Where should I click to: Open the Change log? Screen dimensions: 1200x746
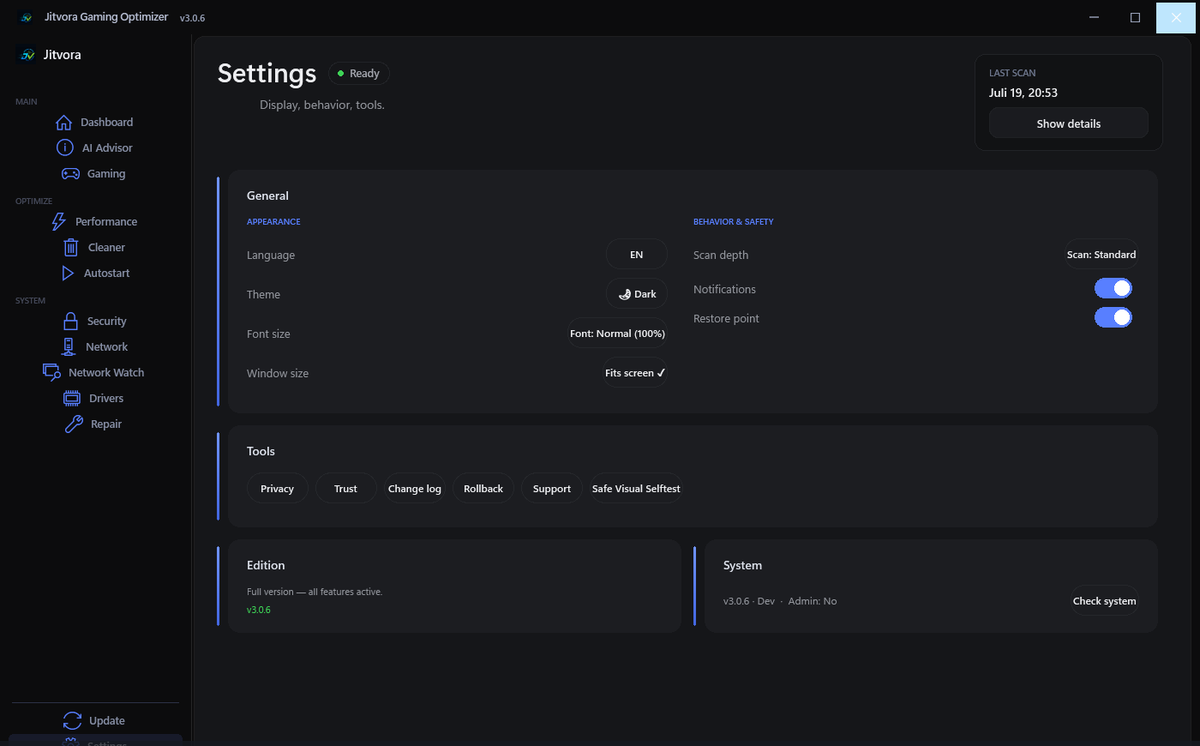coord(414,489)
